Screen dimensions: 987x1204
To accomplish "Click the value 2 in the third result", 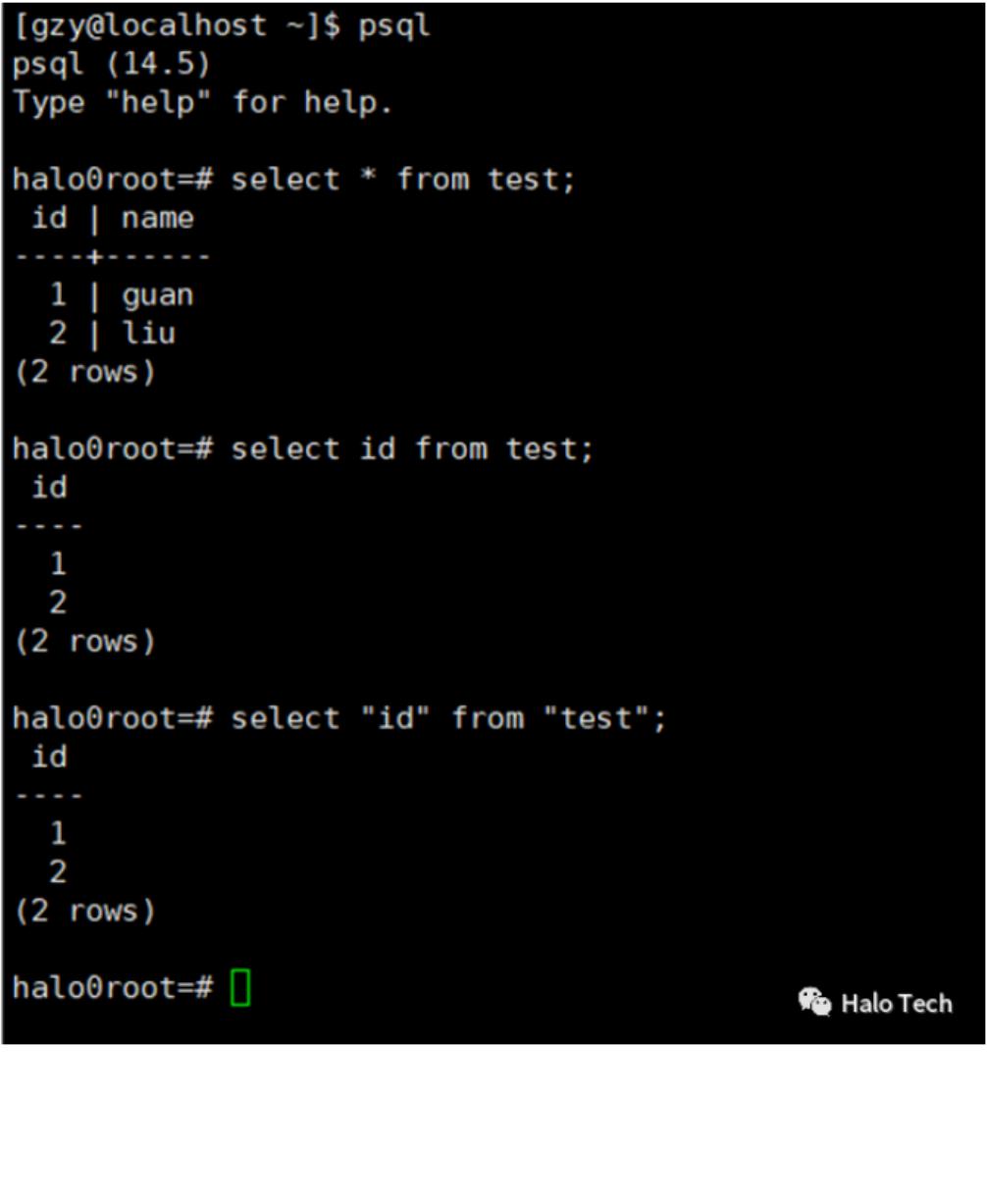I will click(x=58, y=871).
